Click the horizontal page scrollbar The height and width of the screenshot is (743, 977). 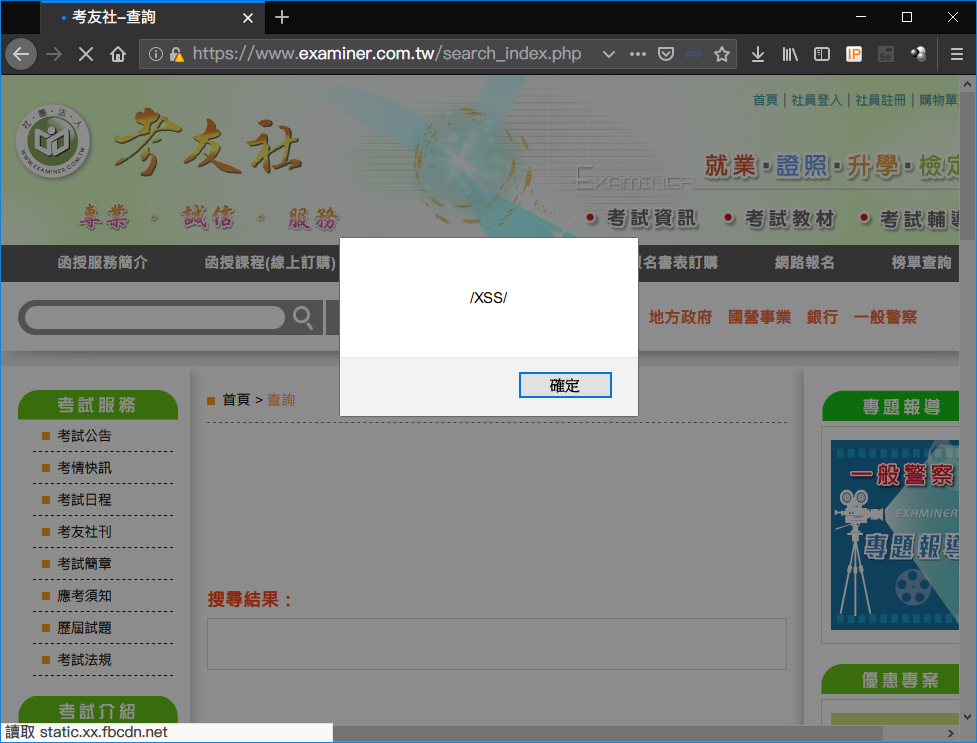pyautogui.click(x=608, y=733)
